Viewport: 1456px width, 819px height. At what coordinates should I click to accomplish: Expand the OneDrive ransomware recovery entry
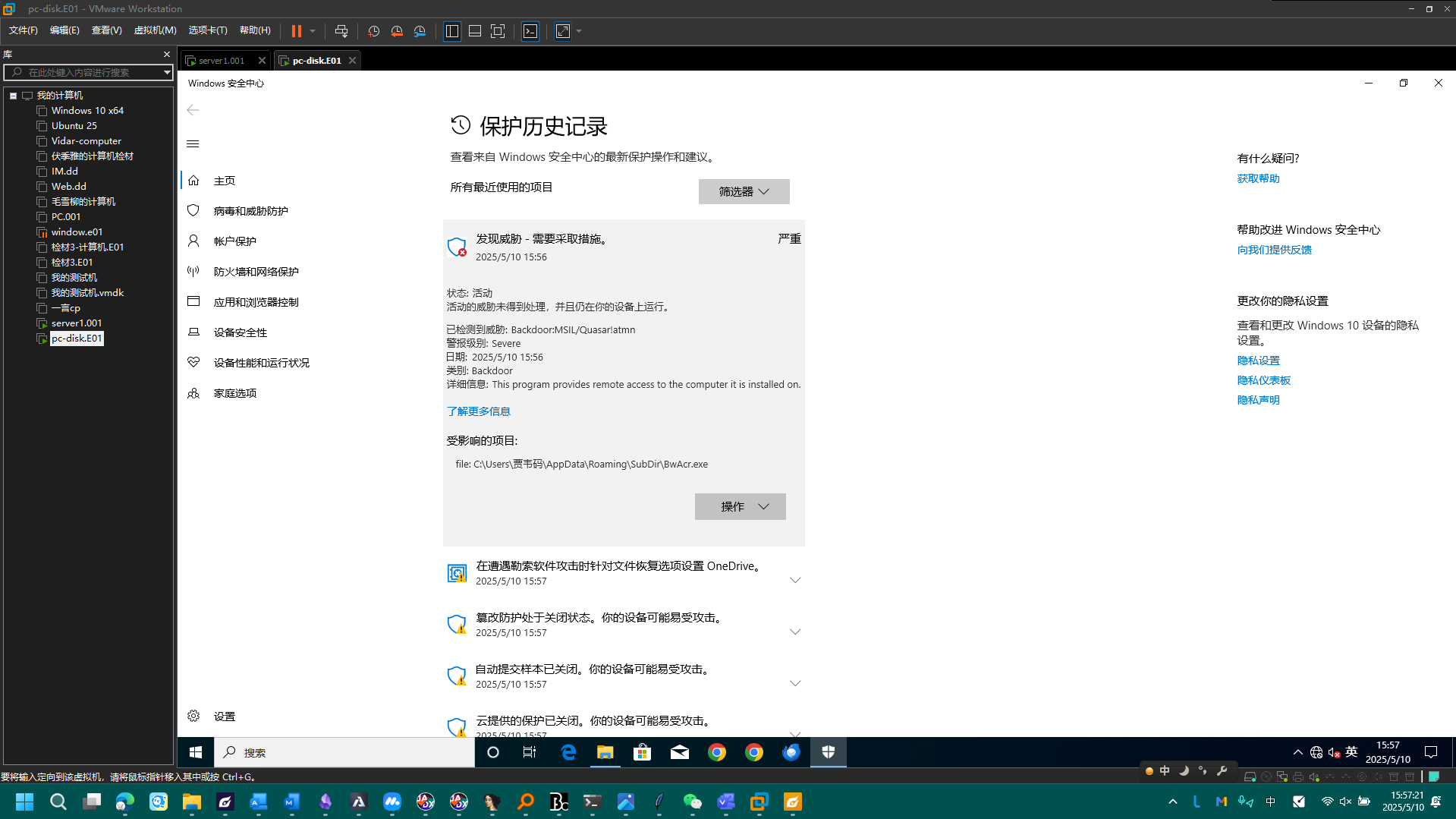click(794, 580)
